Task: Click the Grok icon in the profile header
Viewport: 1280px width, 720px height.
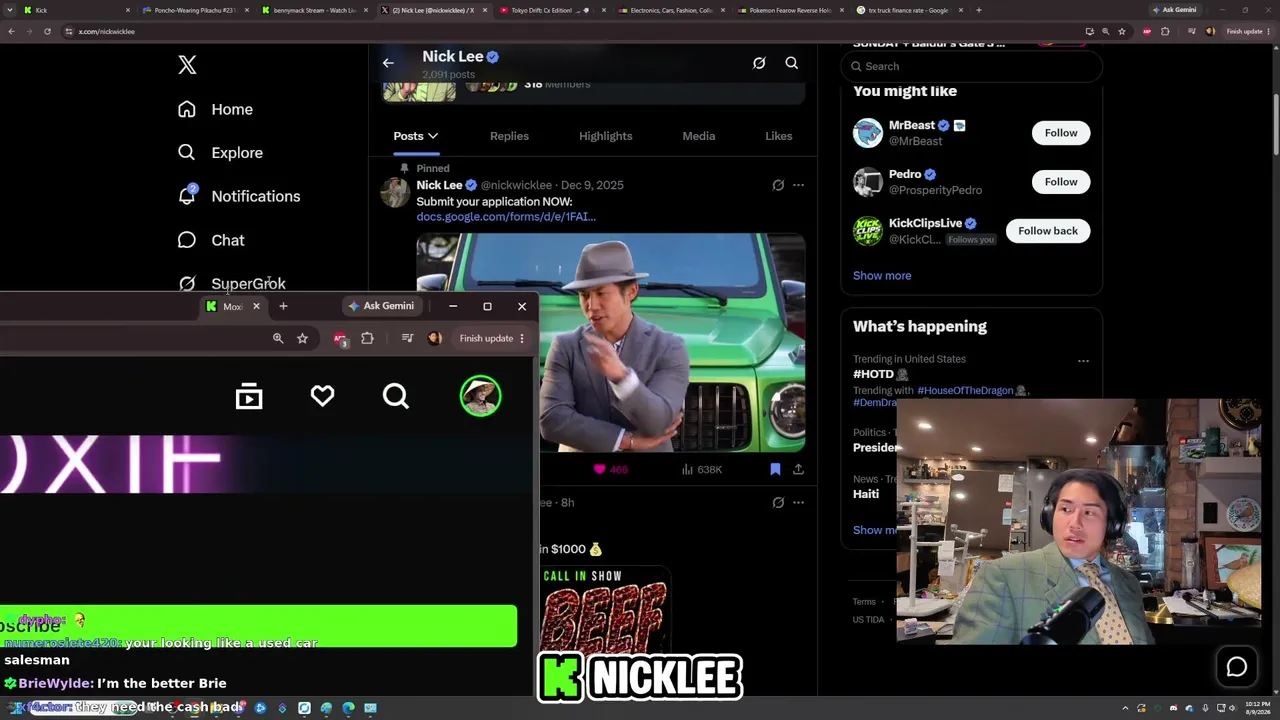Action: click(759, 63)
